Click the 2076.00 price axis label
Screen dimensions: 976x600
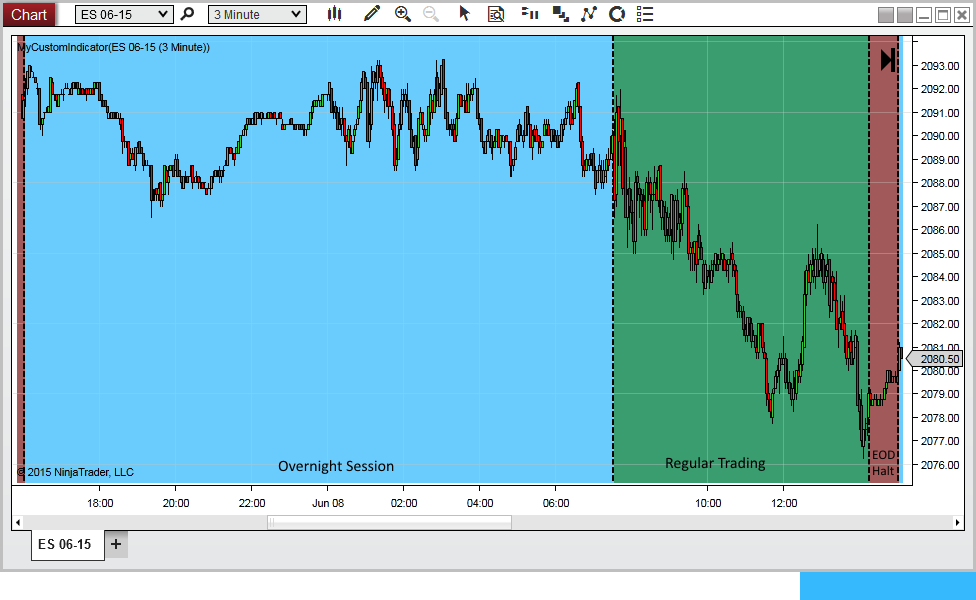click(940, 465)
